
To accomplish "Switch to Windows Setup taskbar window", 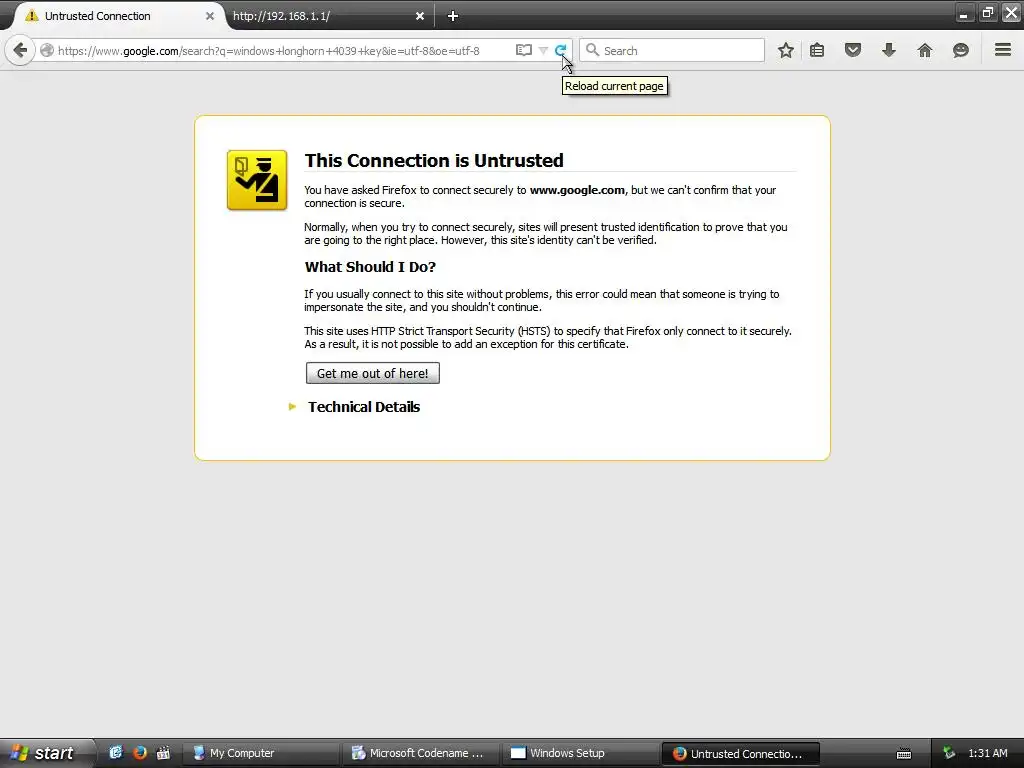I will pyautogui.click(x=579, y=753).
